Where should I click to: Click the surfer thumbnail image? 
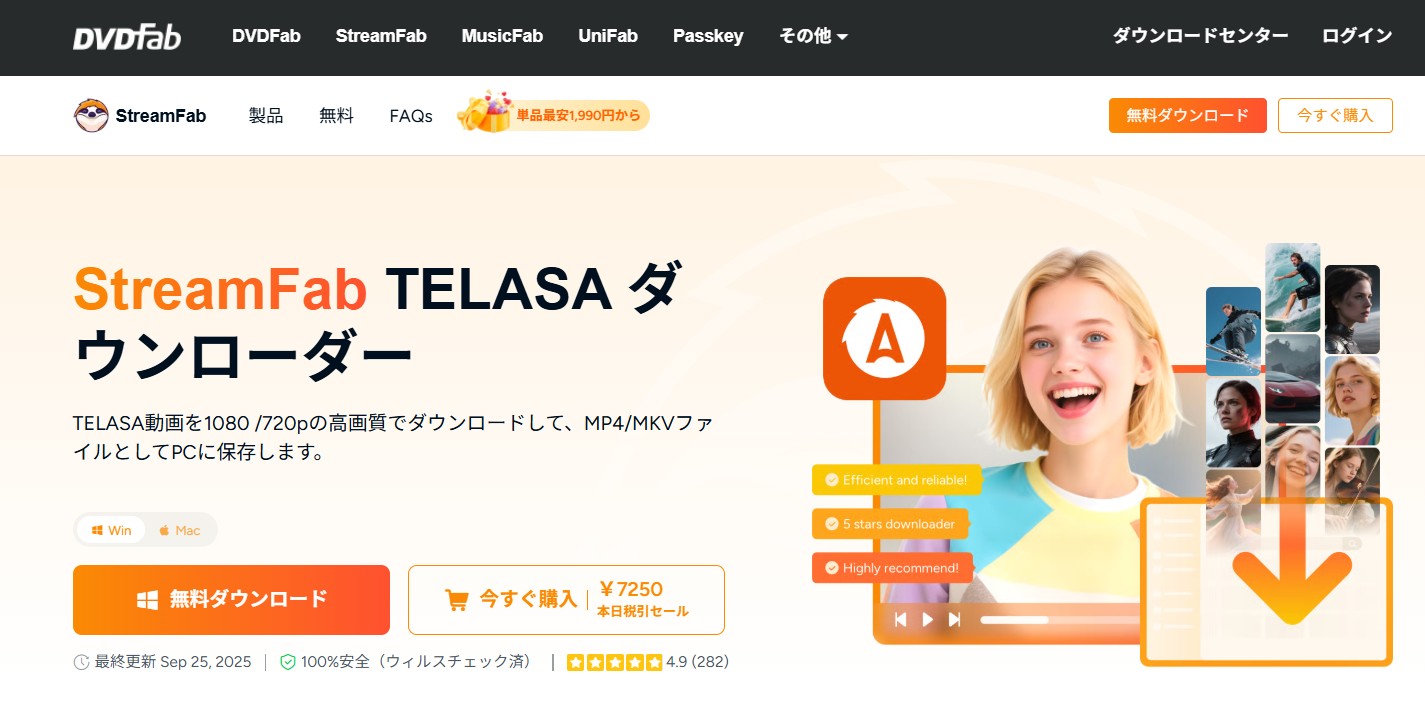1292,287
